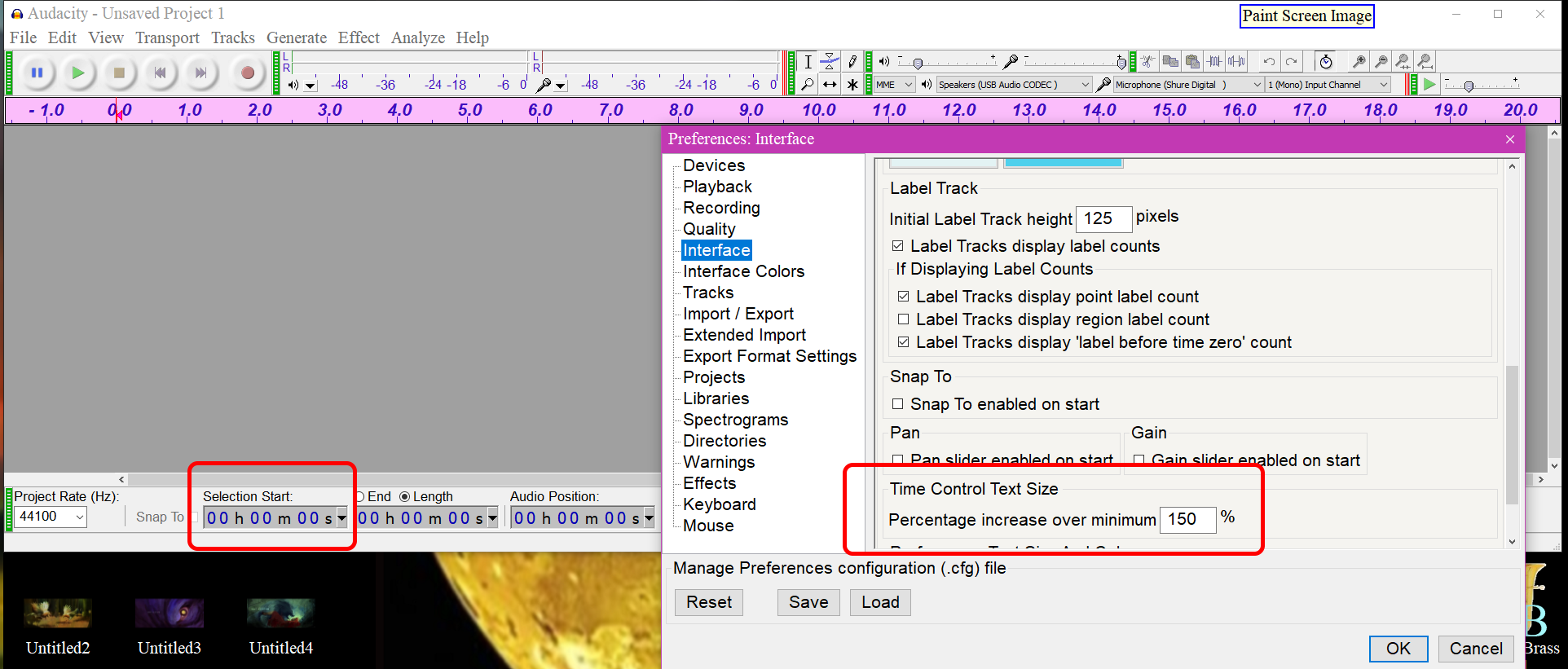Pick the Time Shift tool

[830, 85]
